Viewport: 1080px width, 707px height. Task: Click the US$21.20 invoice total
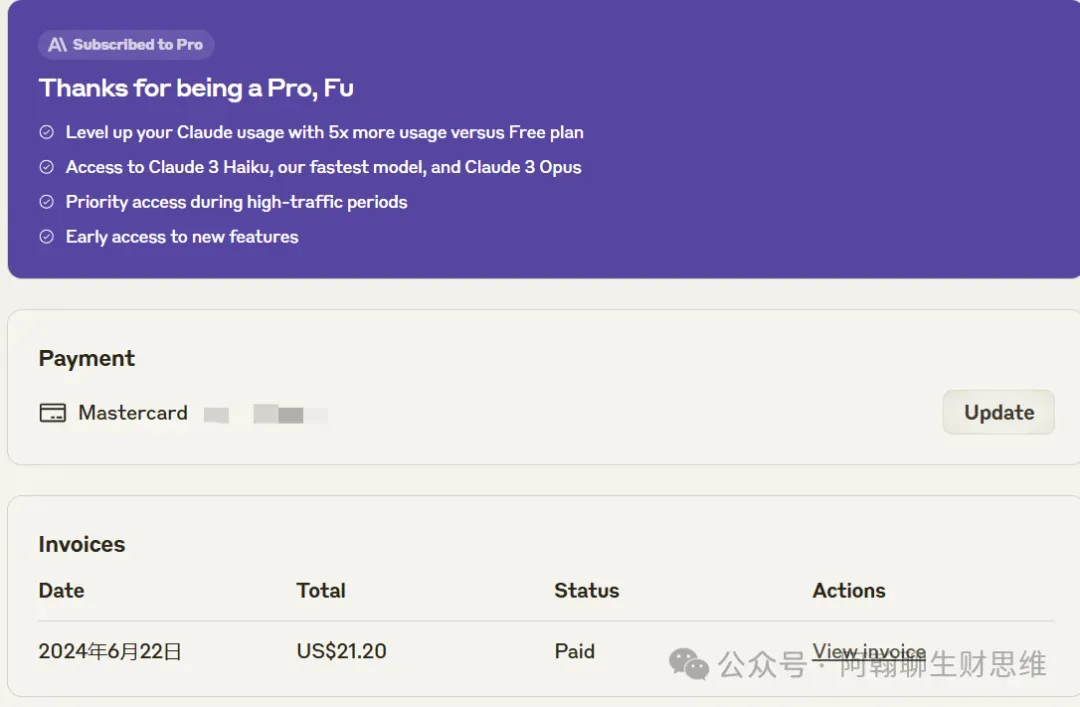click(341, 651)
